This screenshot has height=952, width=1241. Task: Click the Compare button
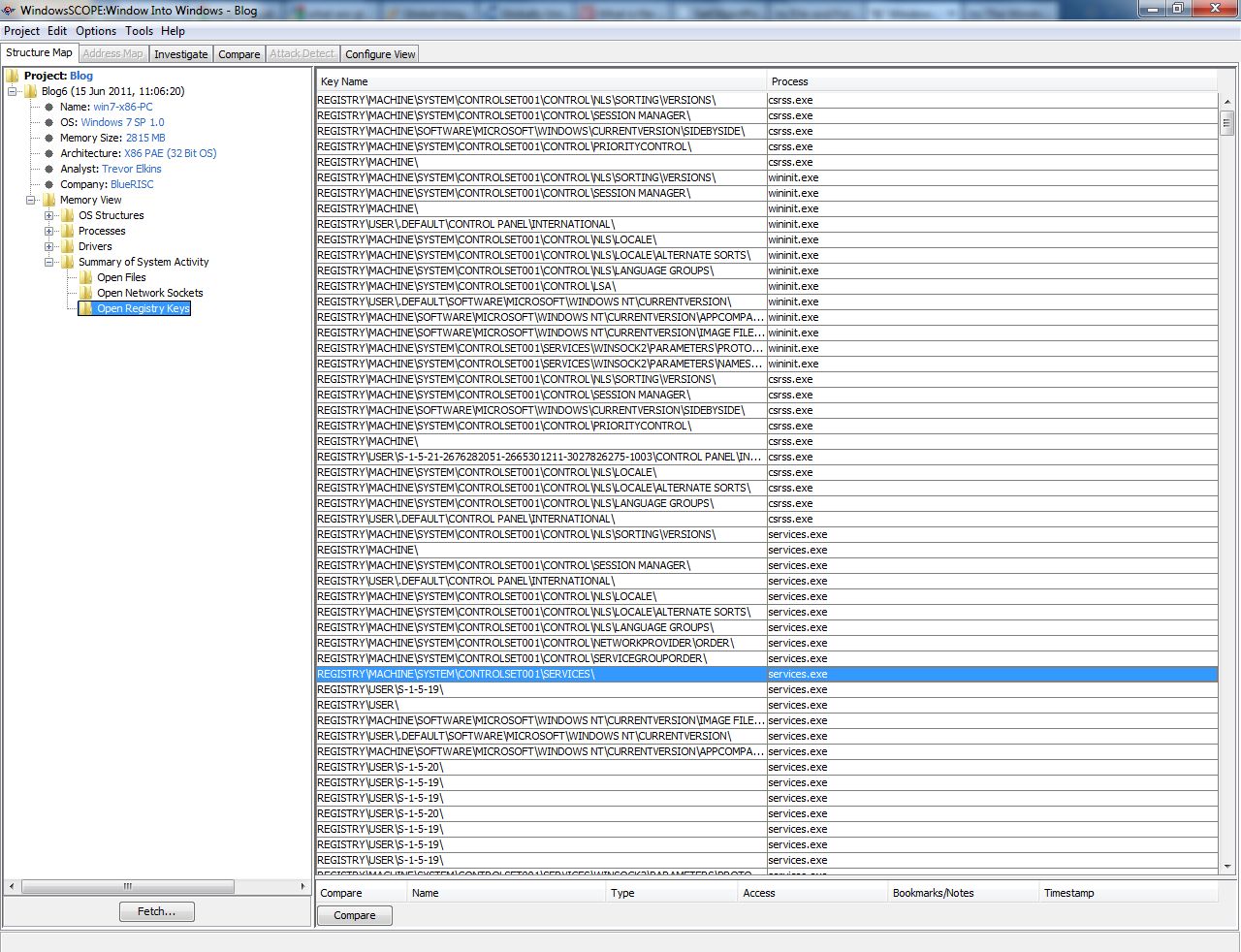coord(354,915)
